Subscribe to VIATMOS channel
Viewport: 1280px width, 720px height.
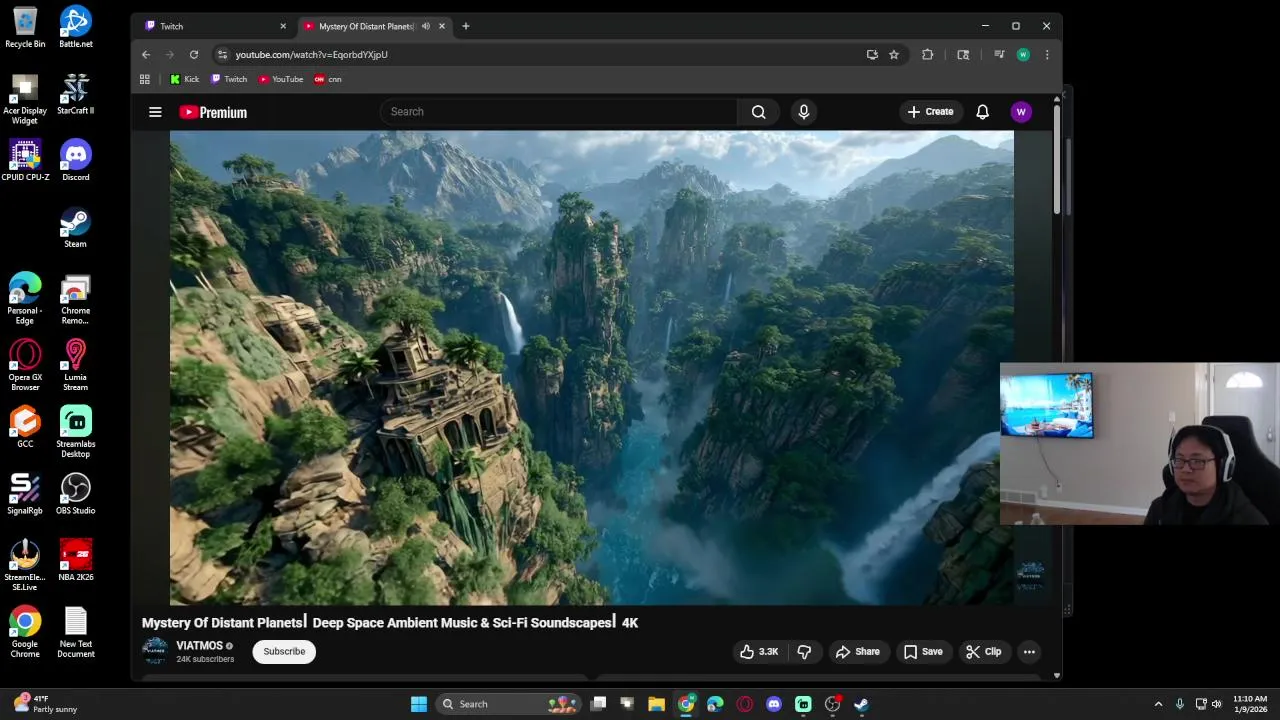(x=284, y=652)
